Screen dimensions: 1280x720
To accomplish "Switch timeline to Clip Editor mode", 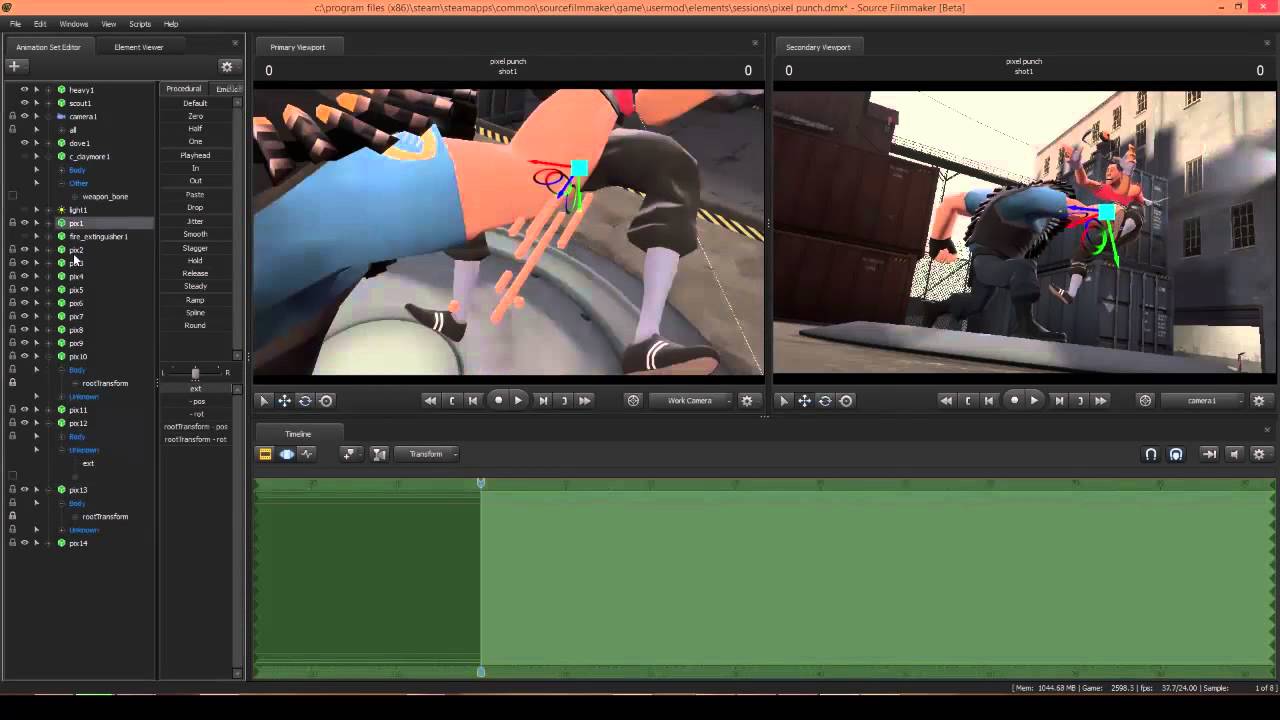I will pos(265,454).
